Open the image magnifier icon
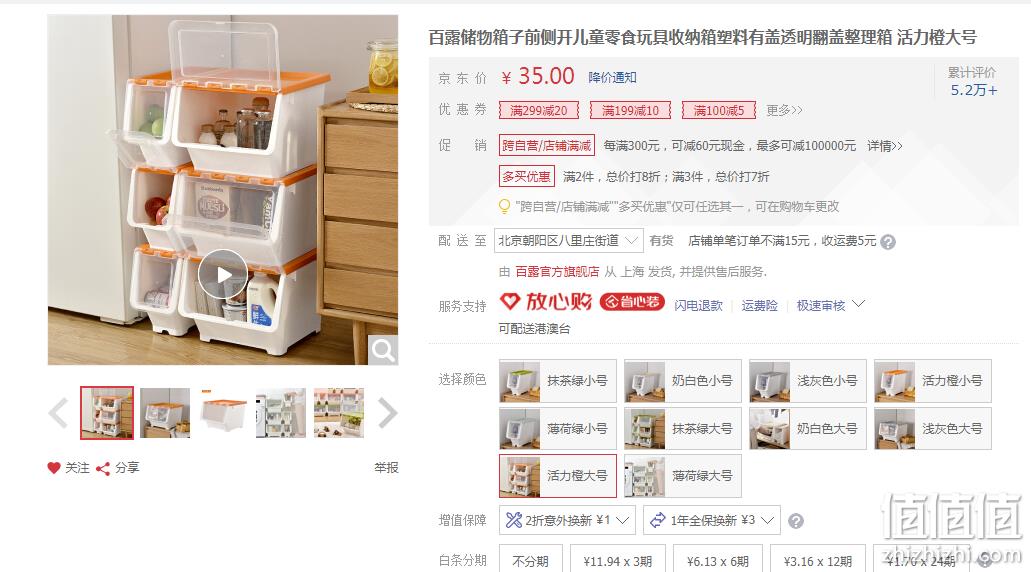1031x572 pixels. (x=383, y=350)
